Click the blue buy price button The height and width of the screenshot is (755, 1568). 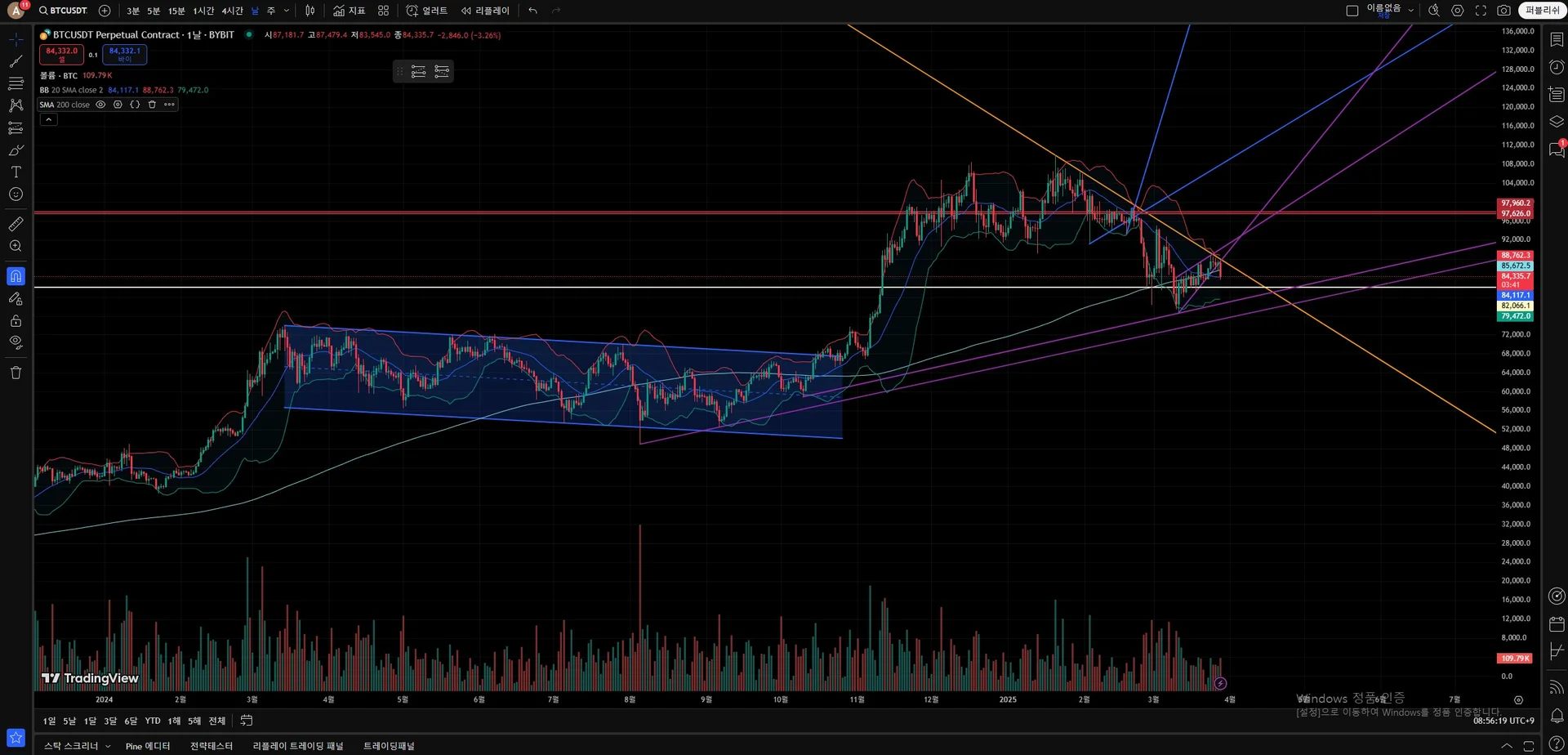click(x=125, y=54)
